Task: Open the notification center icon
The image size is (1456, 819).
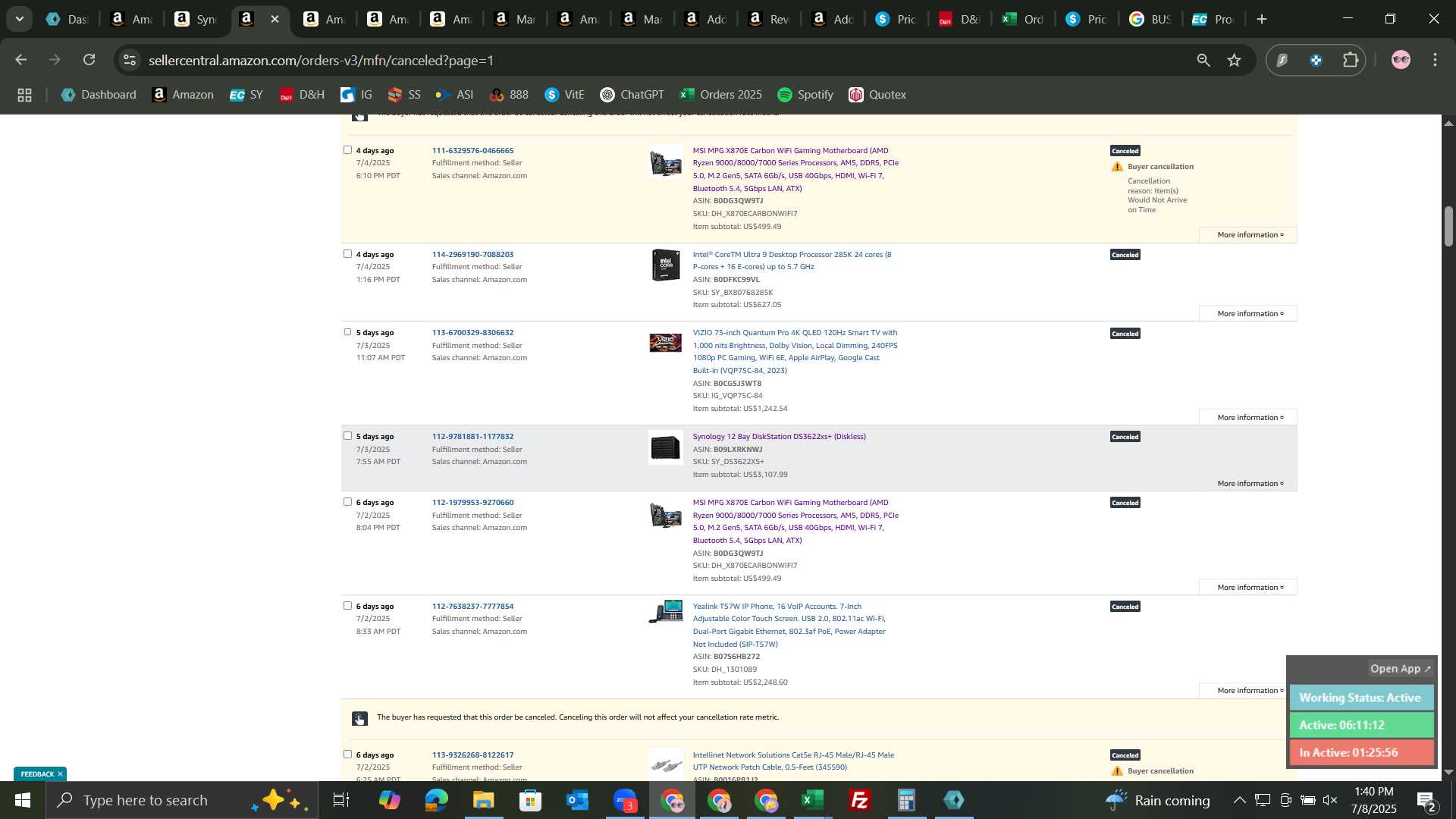Action: click(x=1426, y=800)
